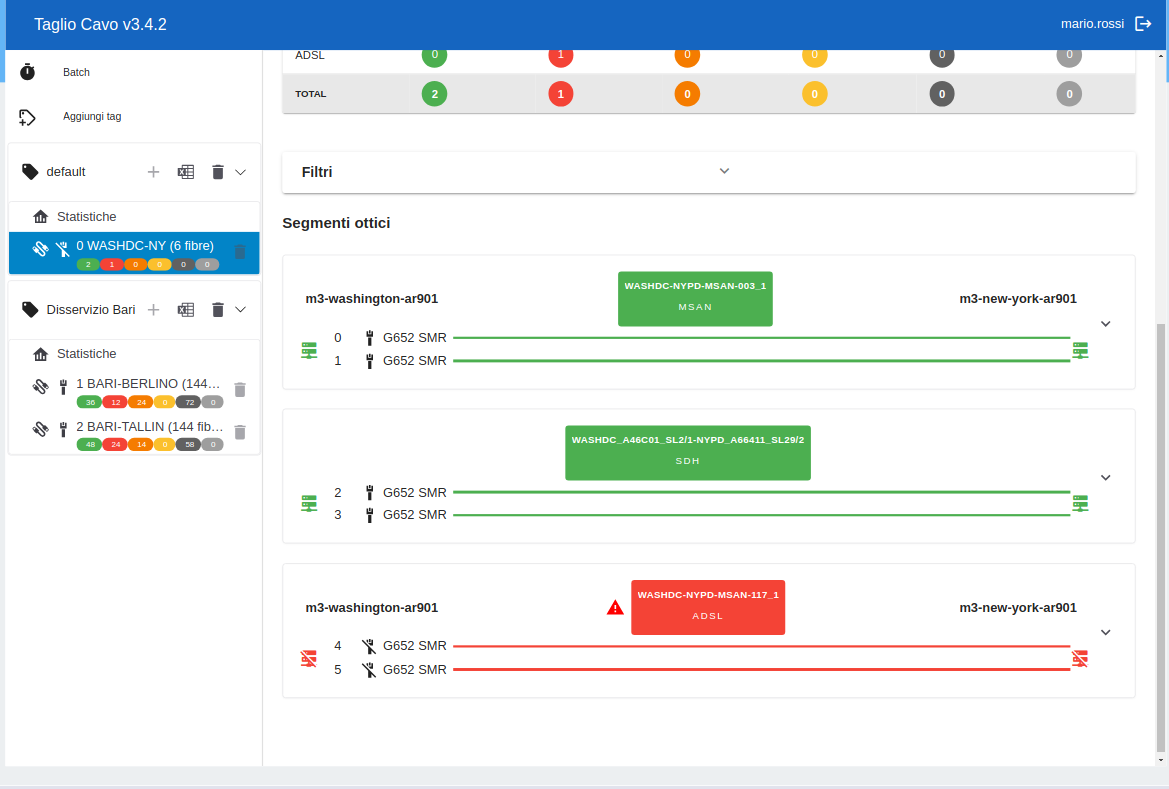Screen dimensions: 1169x789
Task: Click the logout icon next to mario.rossi
Action: (x=1143, y=24)
